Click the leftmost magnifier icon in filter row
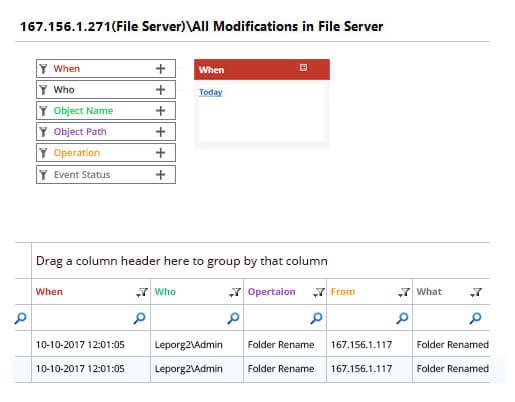This screenshot has width=515, height=402. [20, 318]
